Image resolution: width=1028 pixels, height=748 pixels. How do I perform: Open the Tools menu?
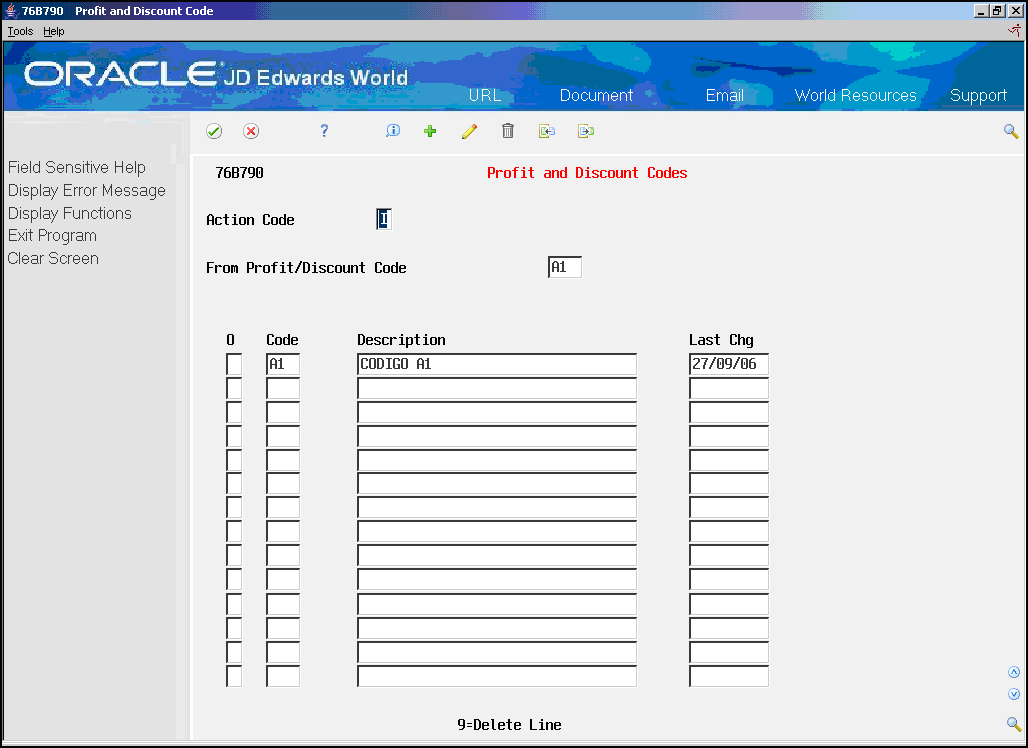coord(20,31)
